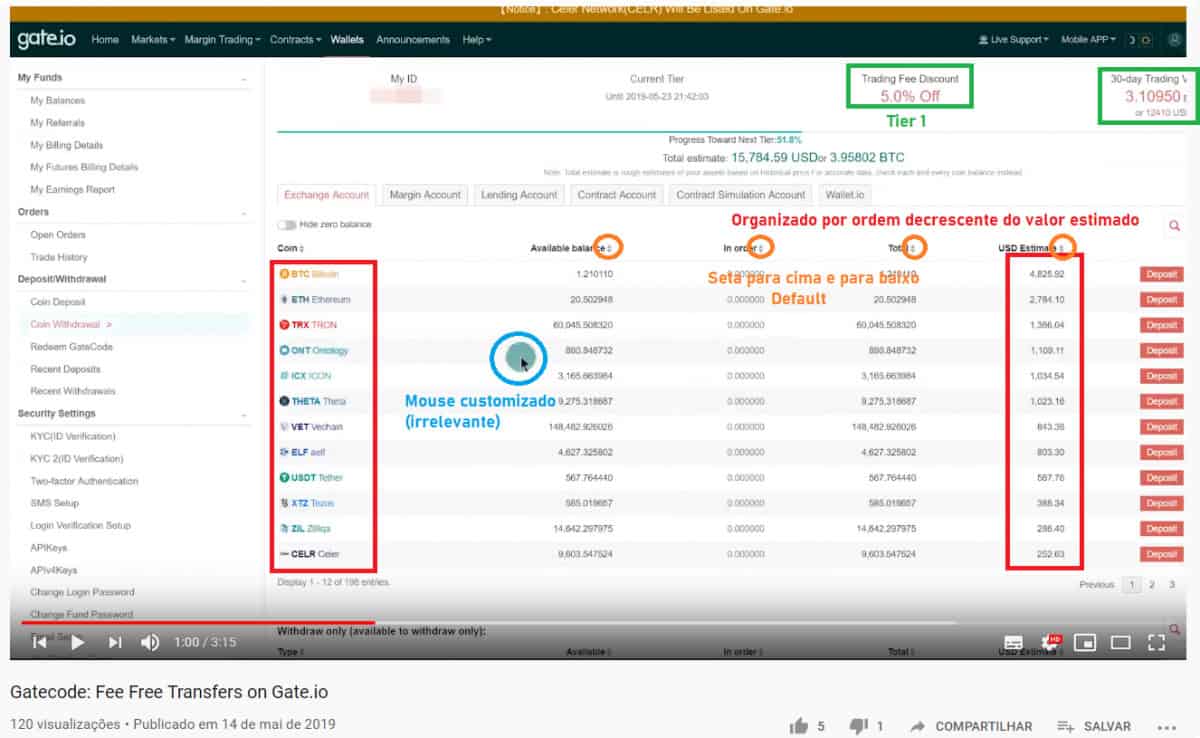Viewport: 1200px width, 738px height.
Task: Click the ONT Ontology coin icon
Action: coord(284,351)
